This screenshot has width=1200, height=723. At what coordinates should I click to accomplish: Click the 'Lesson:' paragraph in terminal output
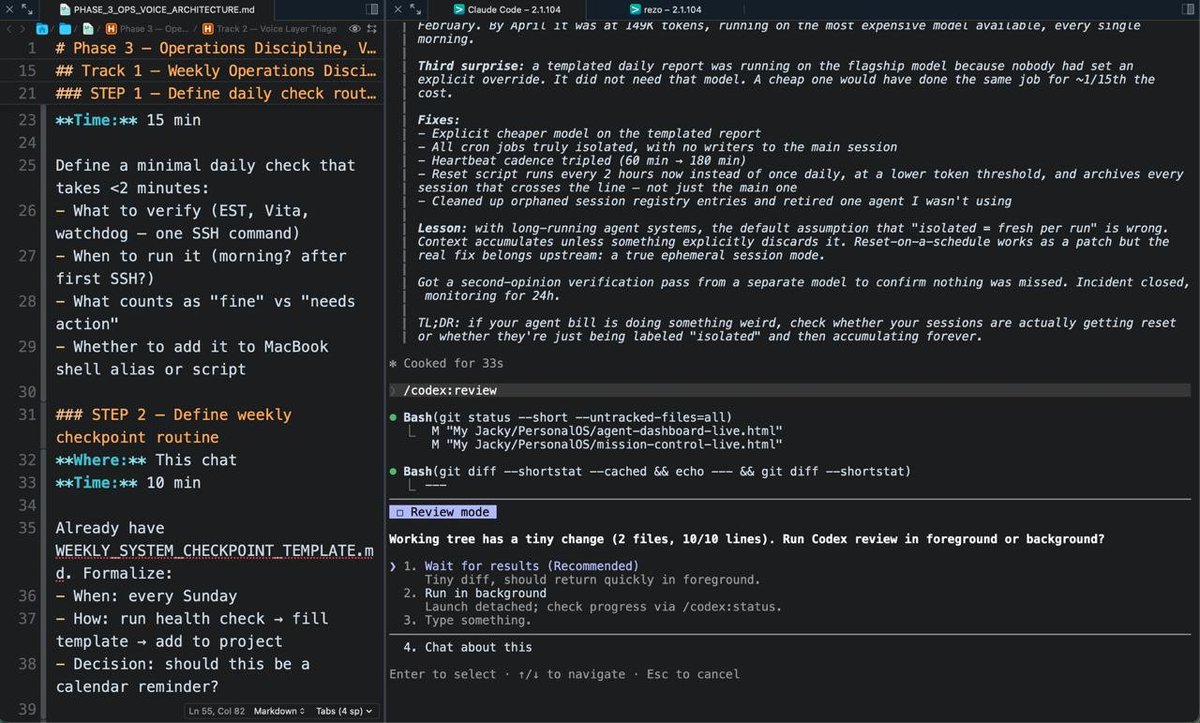click(793, 242)
